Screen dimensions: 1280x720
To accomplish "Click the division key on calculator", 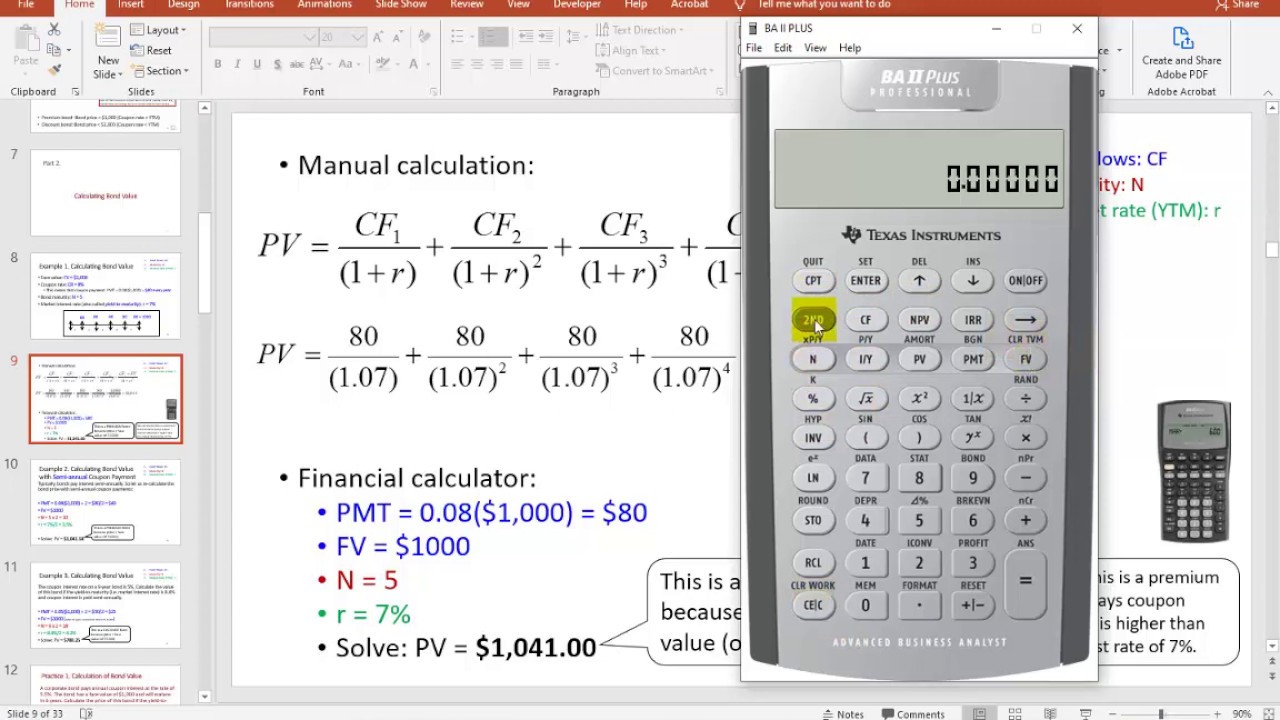I will coord(1025,398).
